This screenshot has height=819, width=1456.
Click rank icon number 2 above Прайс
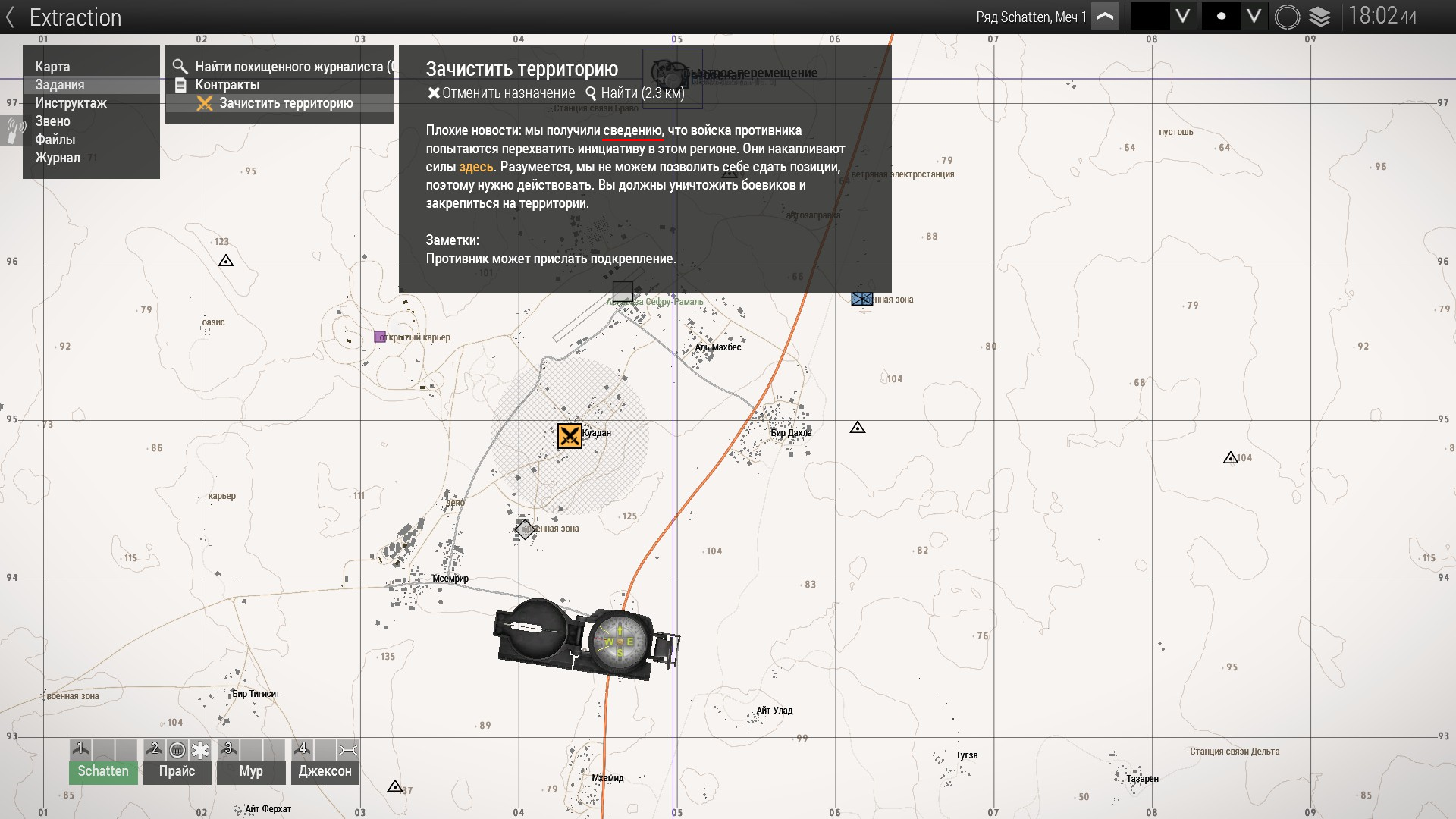tap(155, 749)
